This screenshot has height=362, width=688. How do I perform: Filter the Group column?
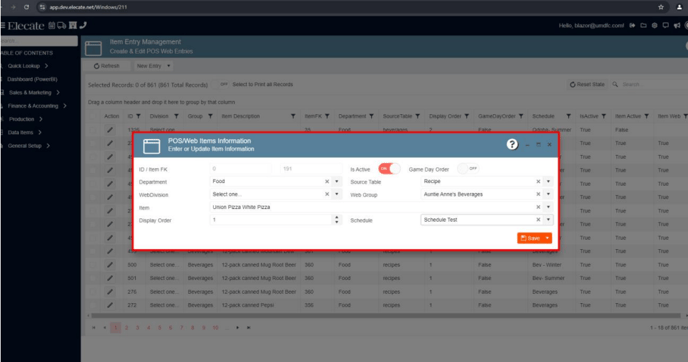pyautogui.click(x=210, y=116)
